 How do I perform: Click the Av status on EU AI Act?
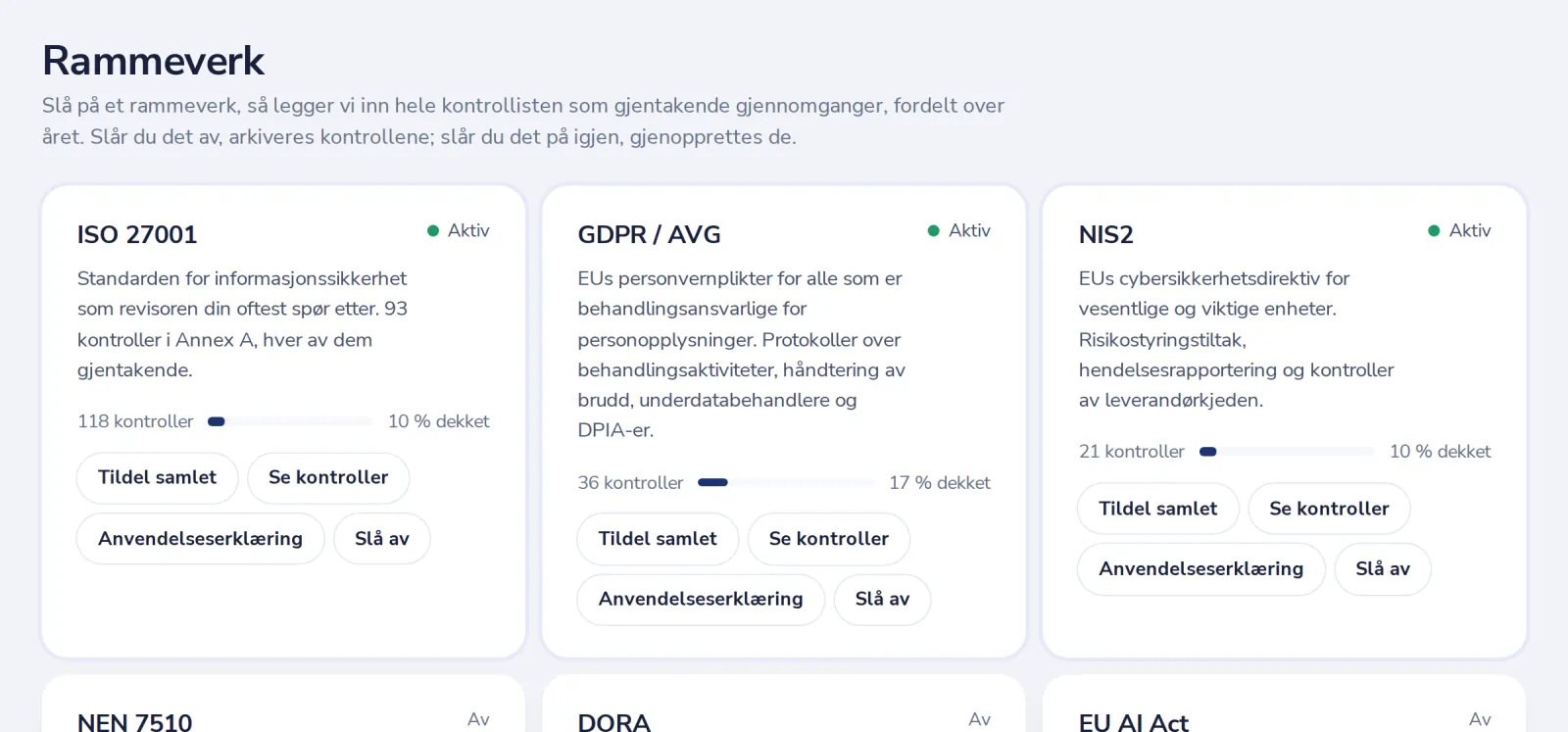[x=1480, y=719]
